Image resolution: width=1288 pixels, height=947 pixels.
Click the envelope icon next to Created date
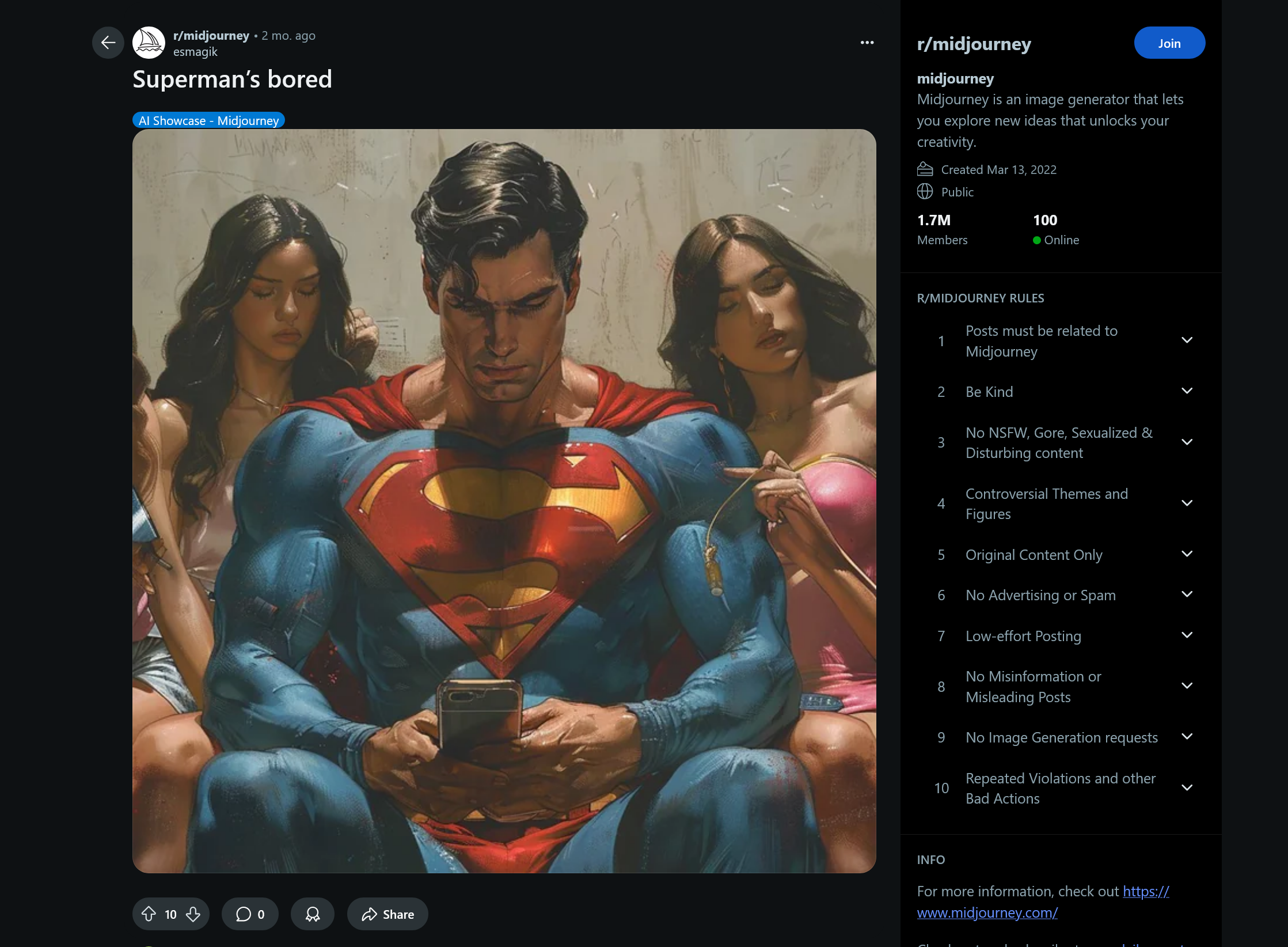pyautogui.click(x=925, y=169)
